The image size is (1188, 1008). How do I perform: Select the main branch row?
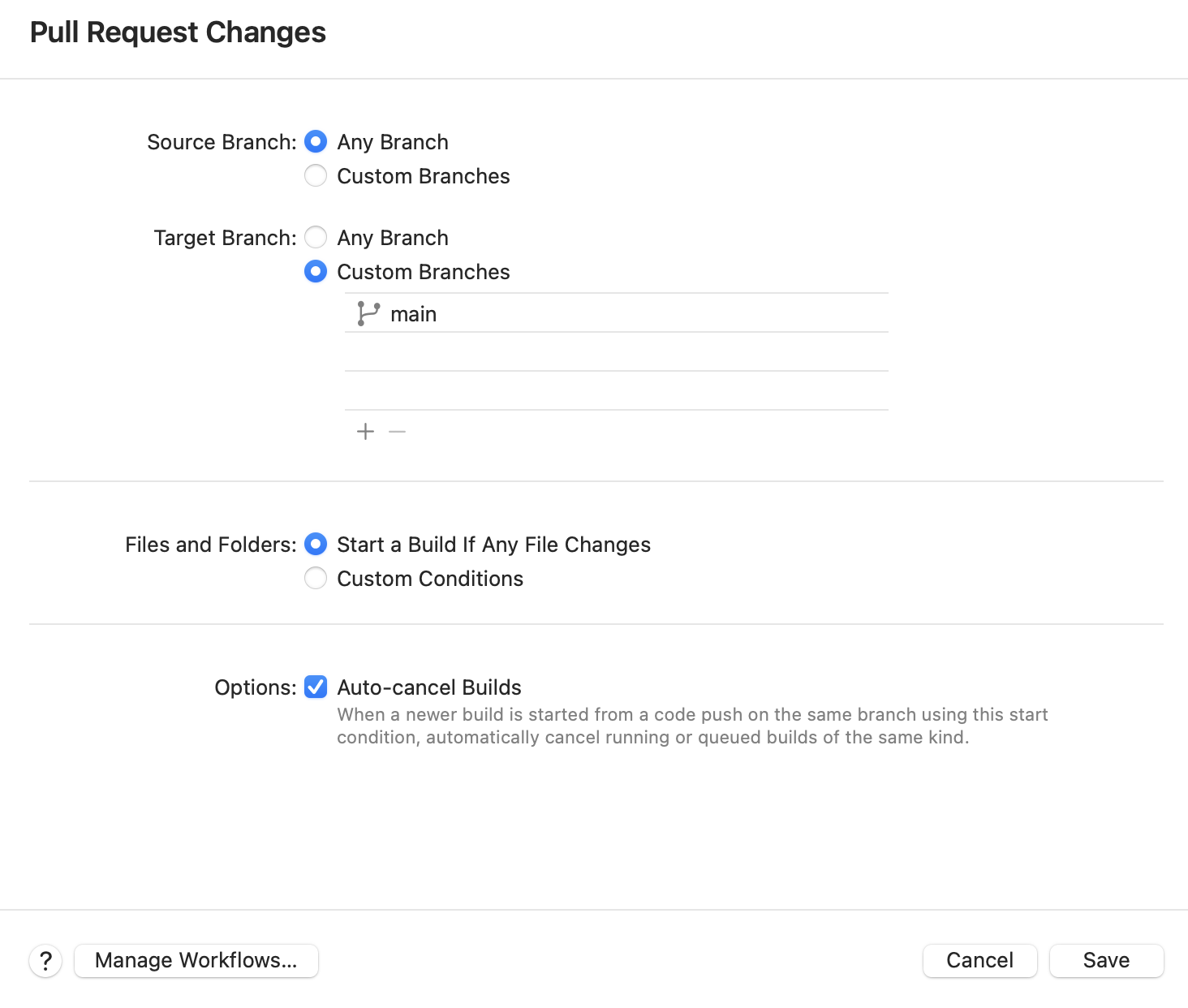tap(617, 314)
